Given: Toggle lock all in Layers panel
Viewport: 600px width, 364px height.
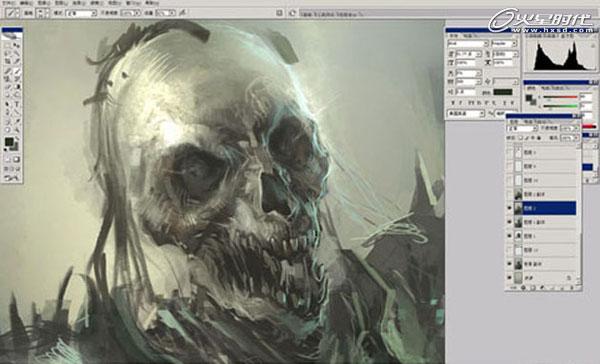Looking at the screenshot, I should coord(539,138).
